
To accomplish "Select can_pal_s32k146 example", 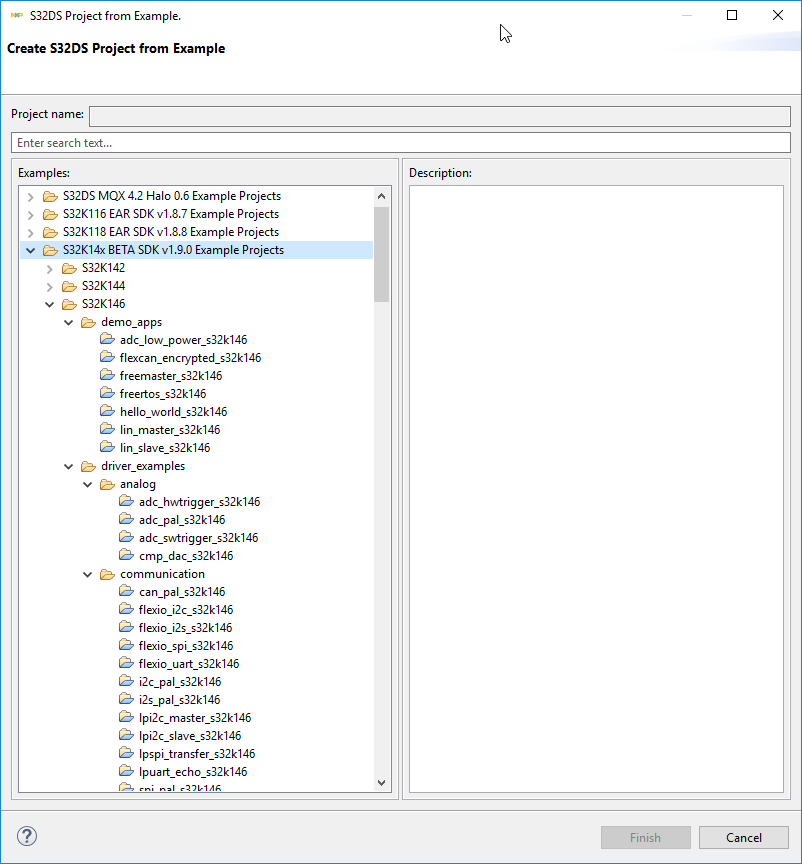I will [182, 591].
